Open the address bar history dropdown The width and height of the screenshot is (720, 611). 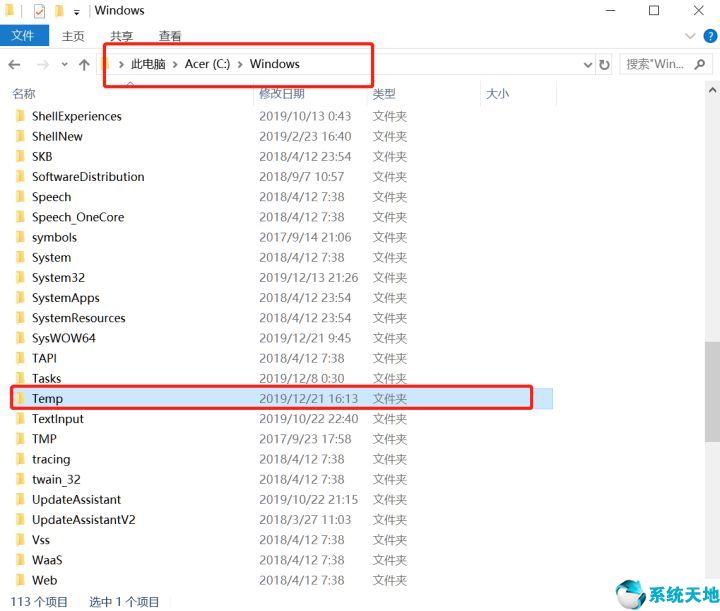(x=588, y=65)
